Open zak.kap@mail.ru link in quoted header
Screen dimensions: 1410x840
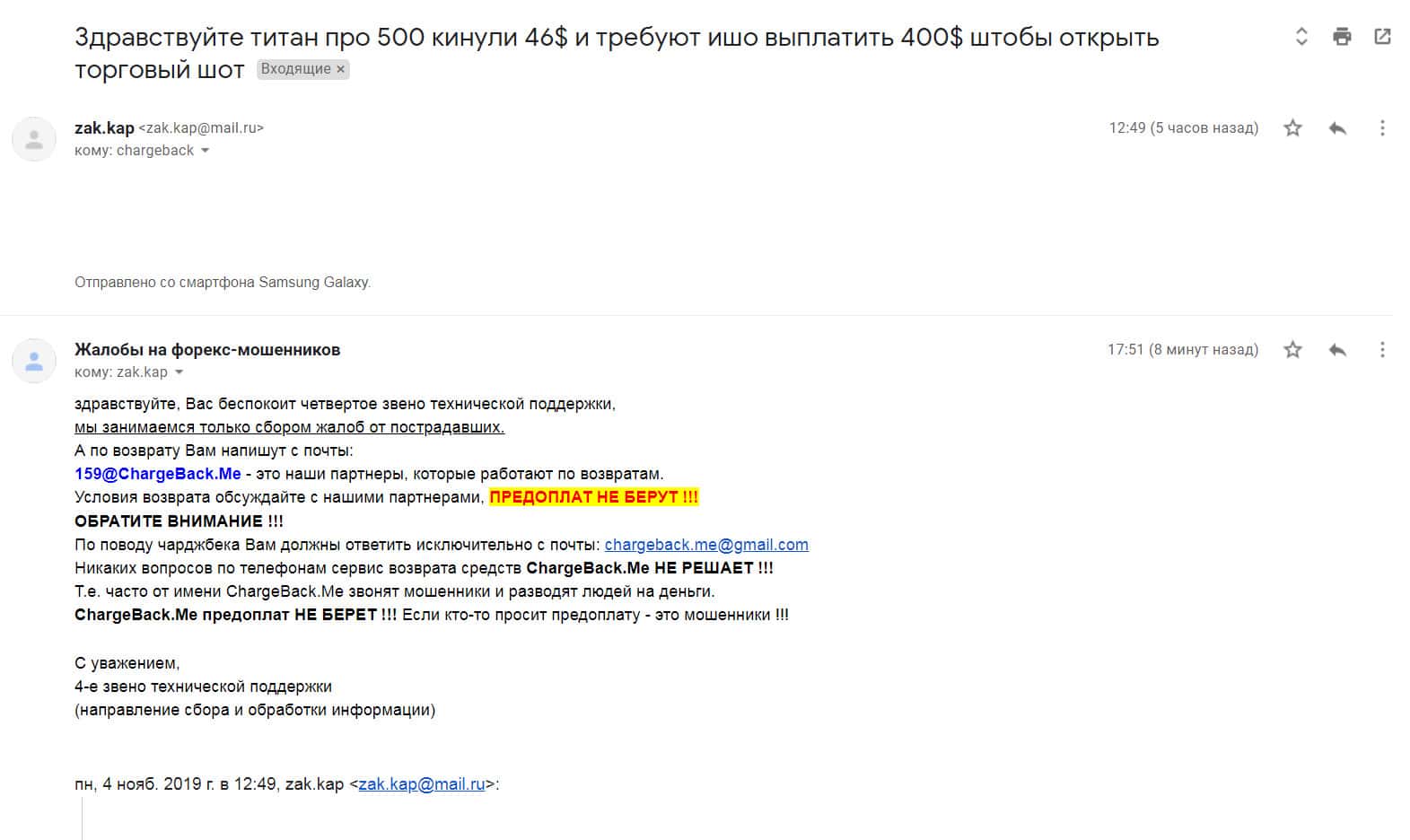tap(422, 784)
